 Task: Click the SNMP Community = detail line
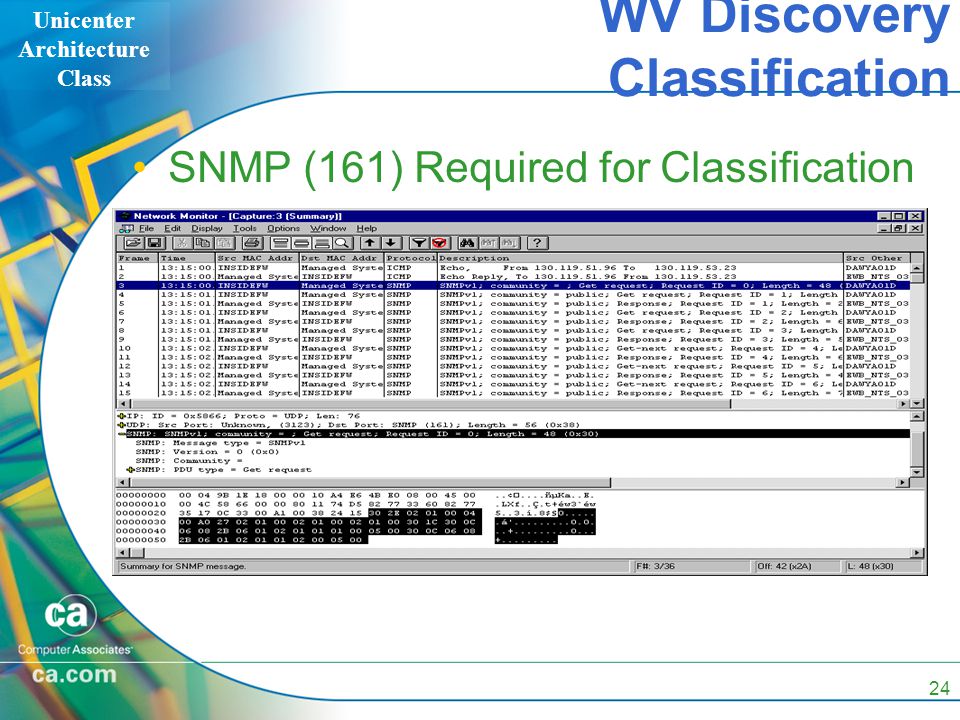coord(189,460)
